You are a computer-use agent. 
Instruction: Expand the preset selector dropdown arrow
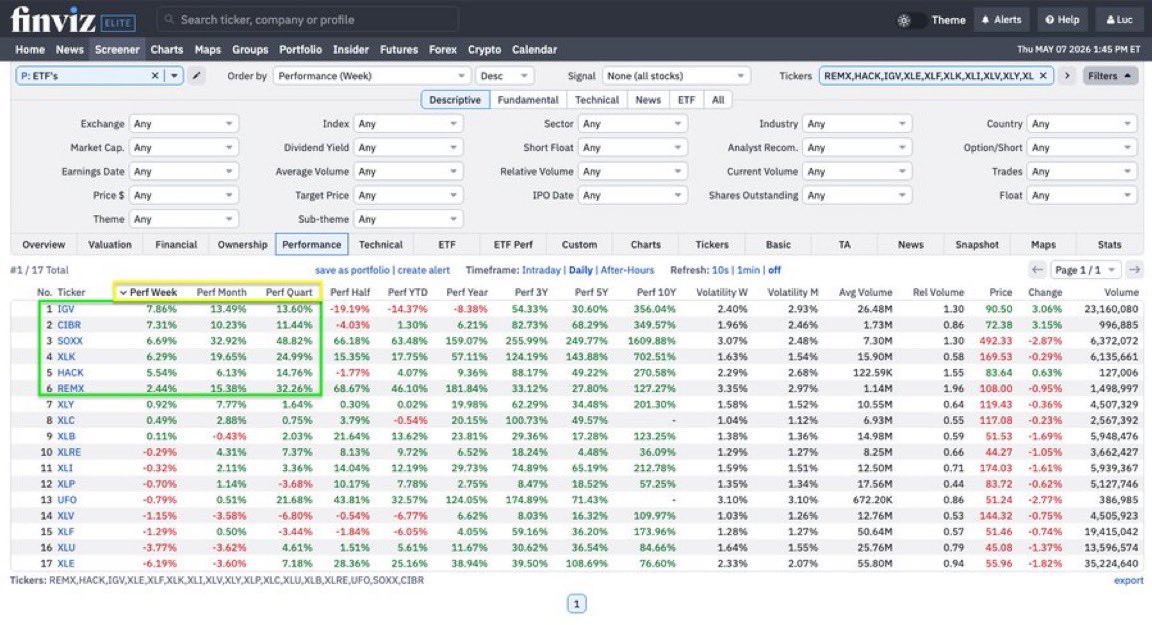[174, 76]
